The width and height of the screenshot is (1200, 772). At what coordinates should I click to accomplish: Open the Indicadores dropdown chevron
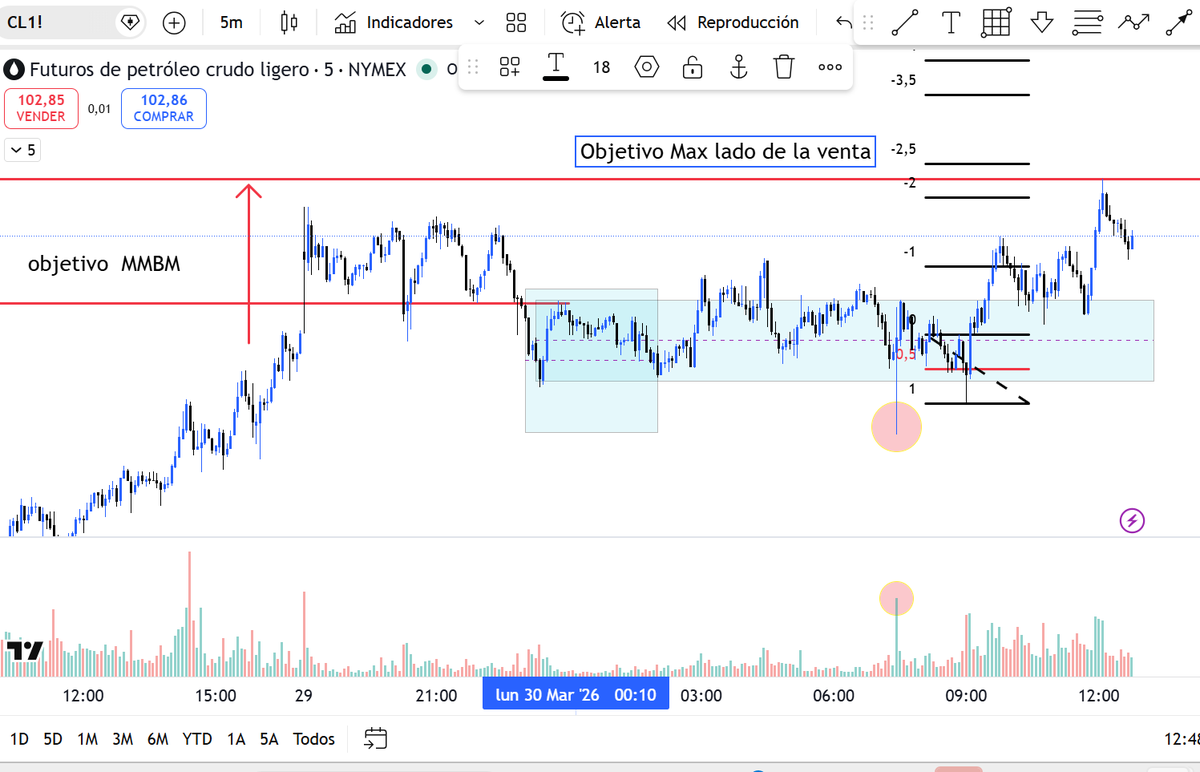pyautogui.click(x=478, y=22)
